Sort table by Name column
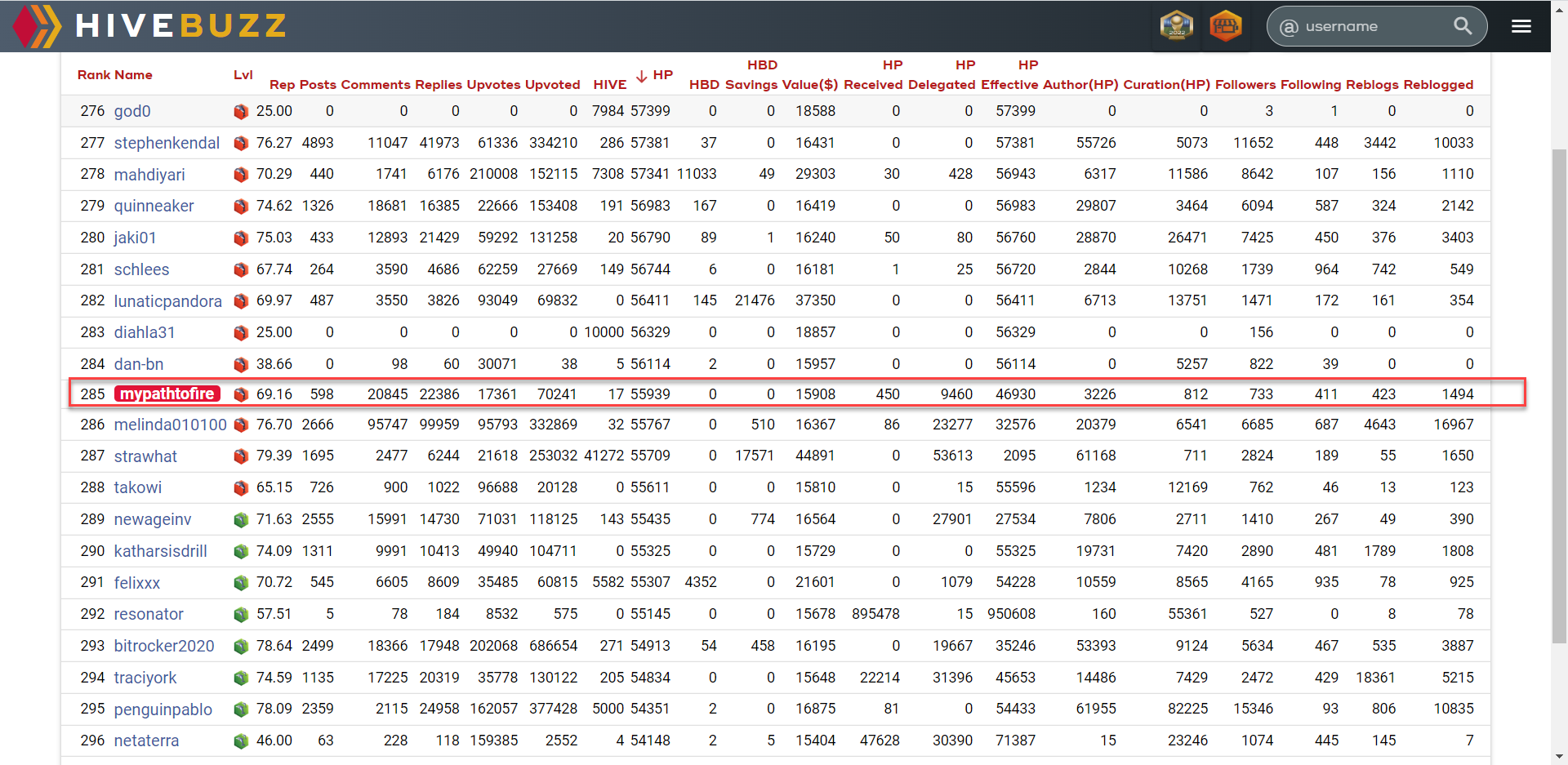 click(x=133, y=75)
